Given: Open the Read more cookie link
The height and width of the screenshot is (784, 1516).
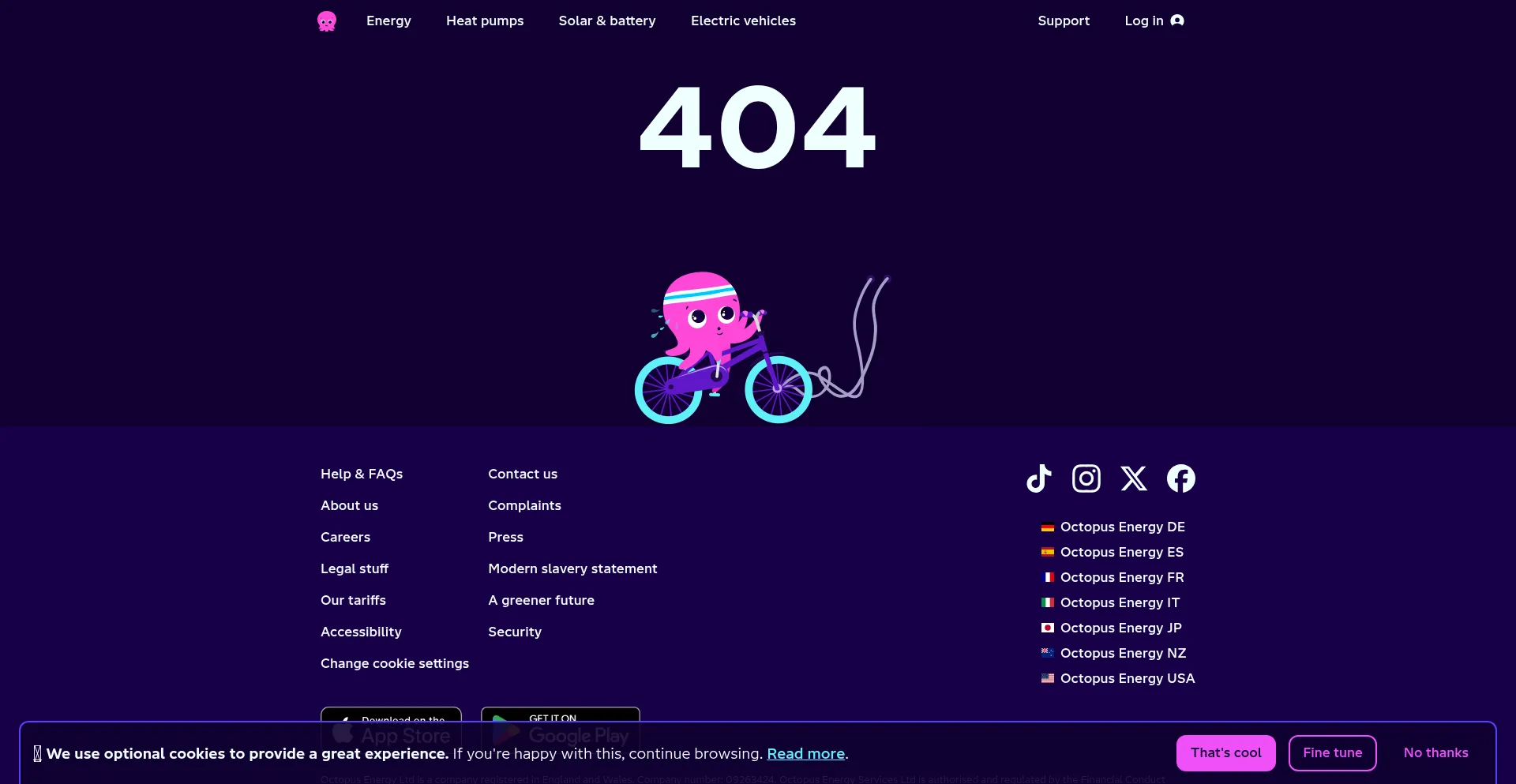Looking at the screenshot, I should point(806,754).
